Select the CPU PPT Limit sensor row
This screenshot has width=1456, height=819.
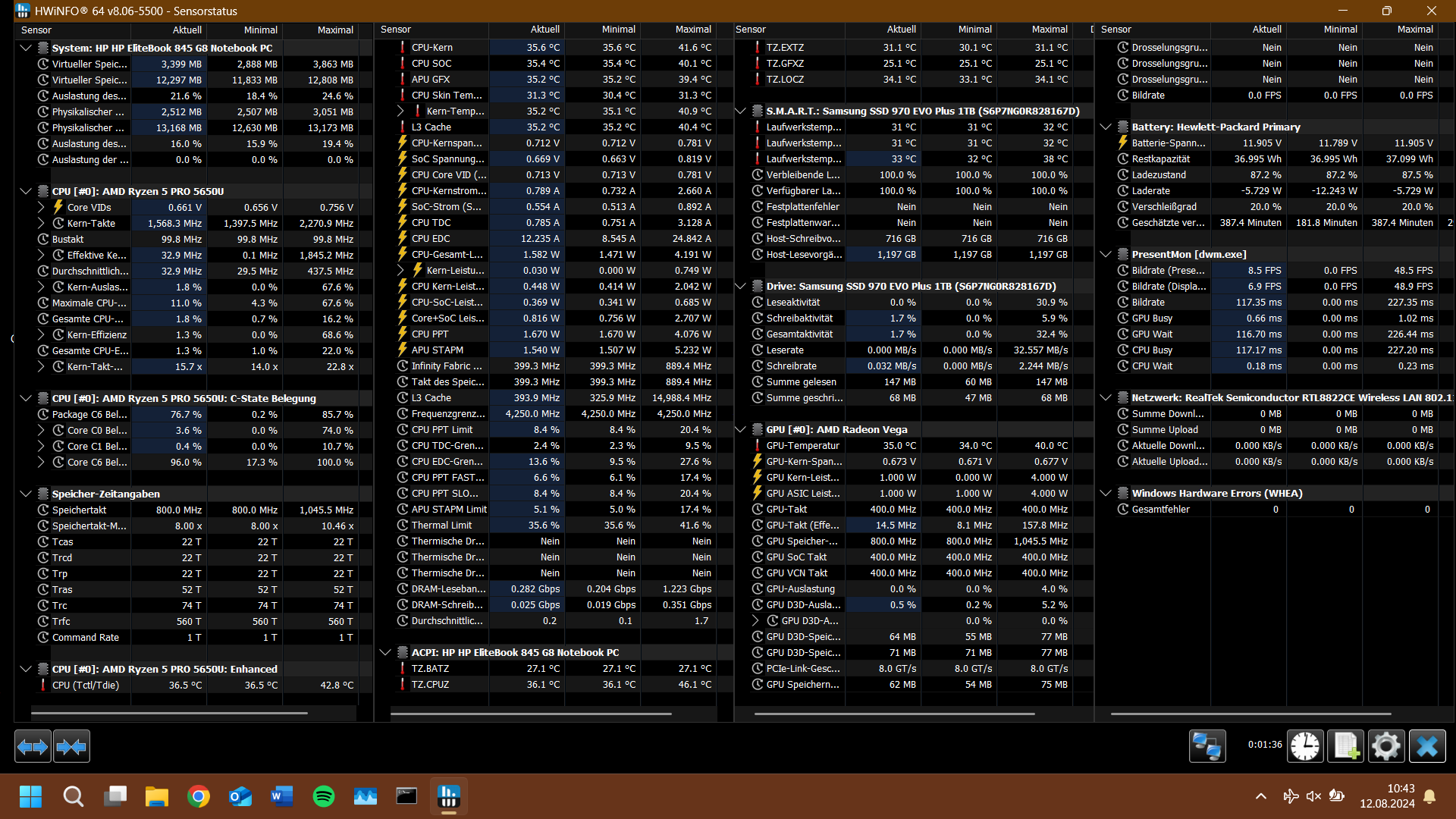point(442,429)
